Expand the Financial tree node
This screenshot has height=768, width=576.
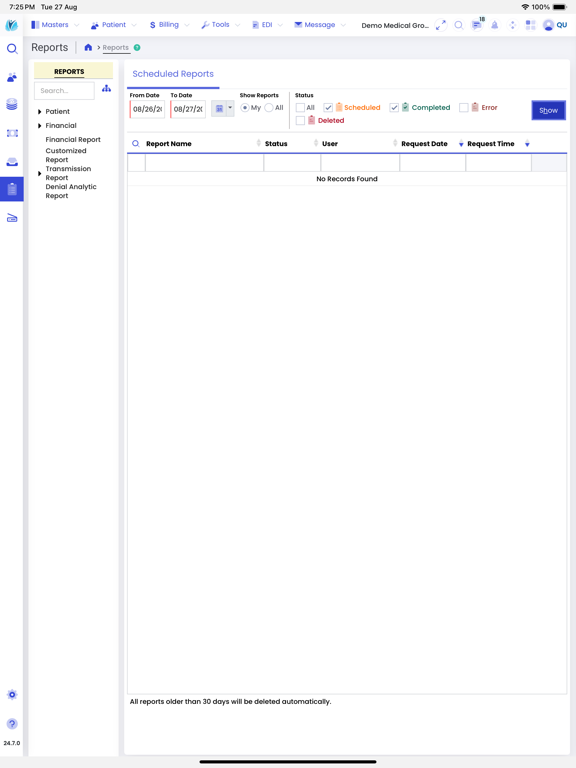coord(40,126)
